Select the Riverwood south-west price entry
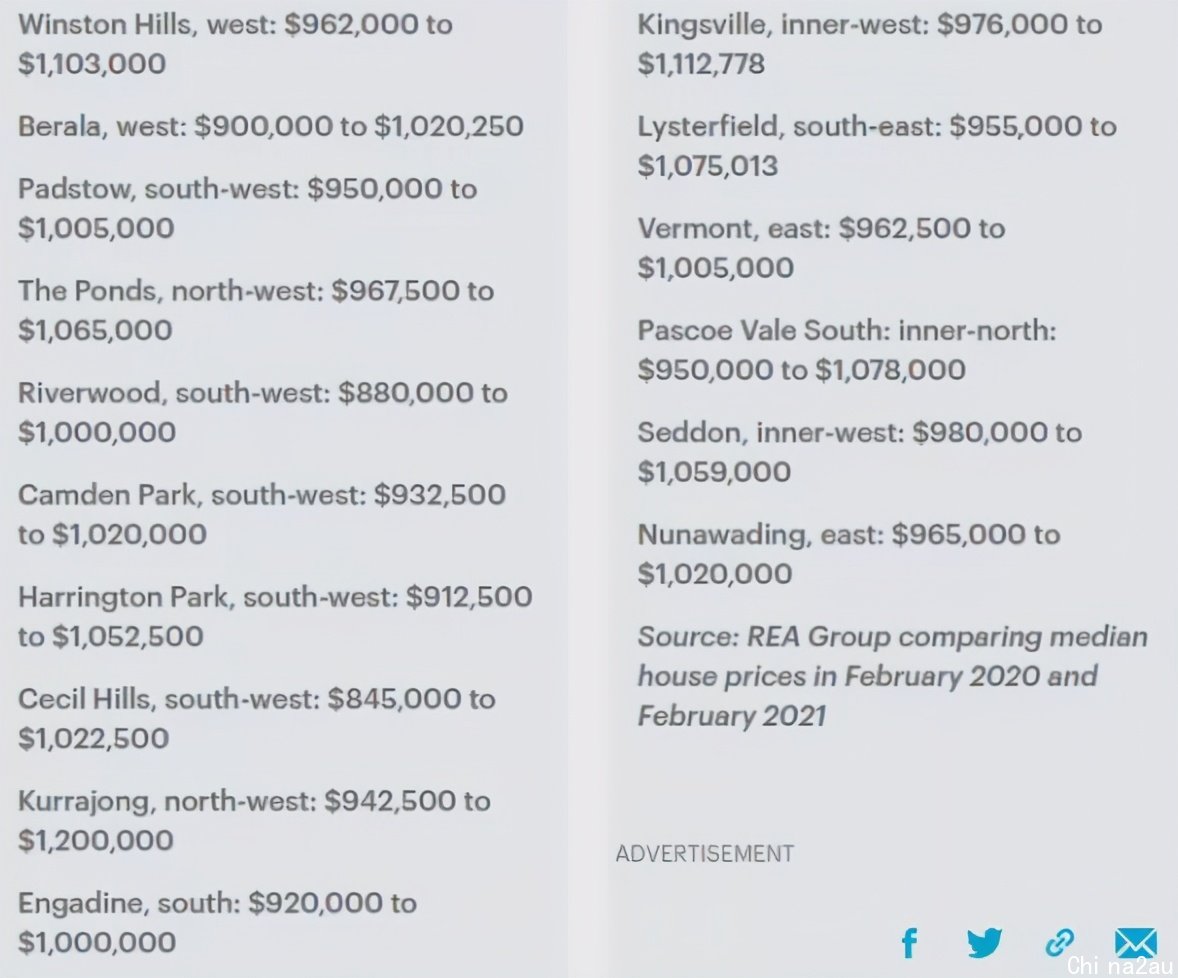 (262, 412)
